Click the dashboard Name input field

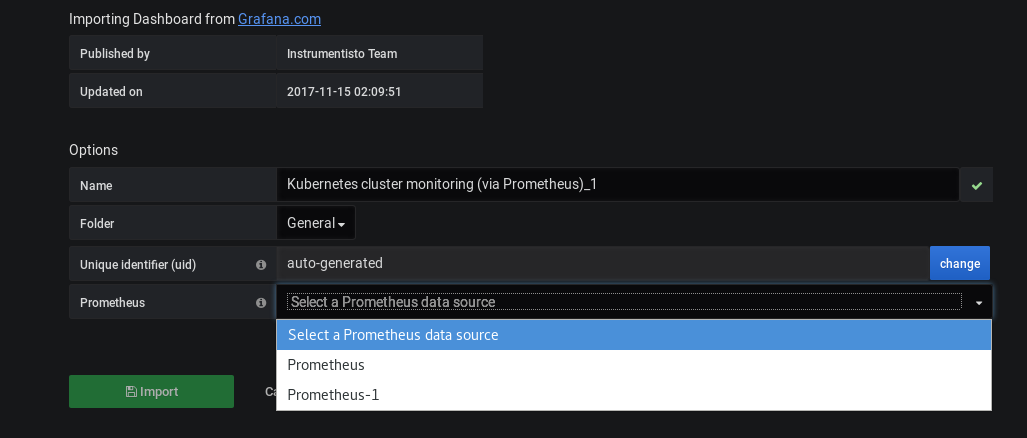616,184
